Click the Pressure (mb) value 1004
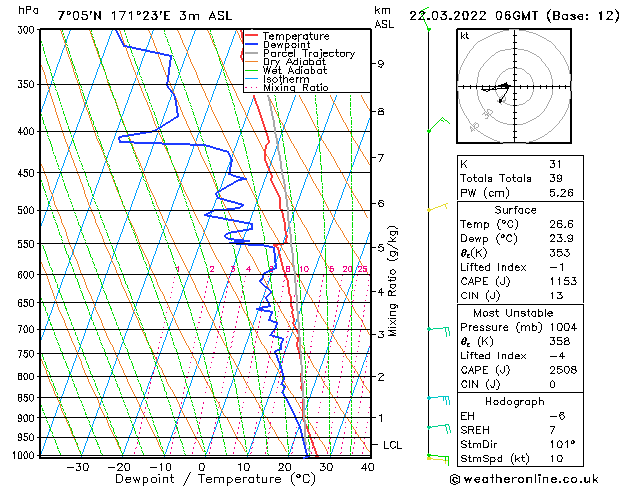629x486 pixels. pos(563,327)
